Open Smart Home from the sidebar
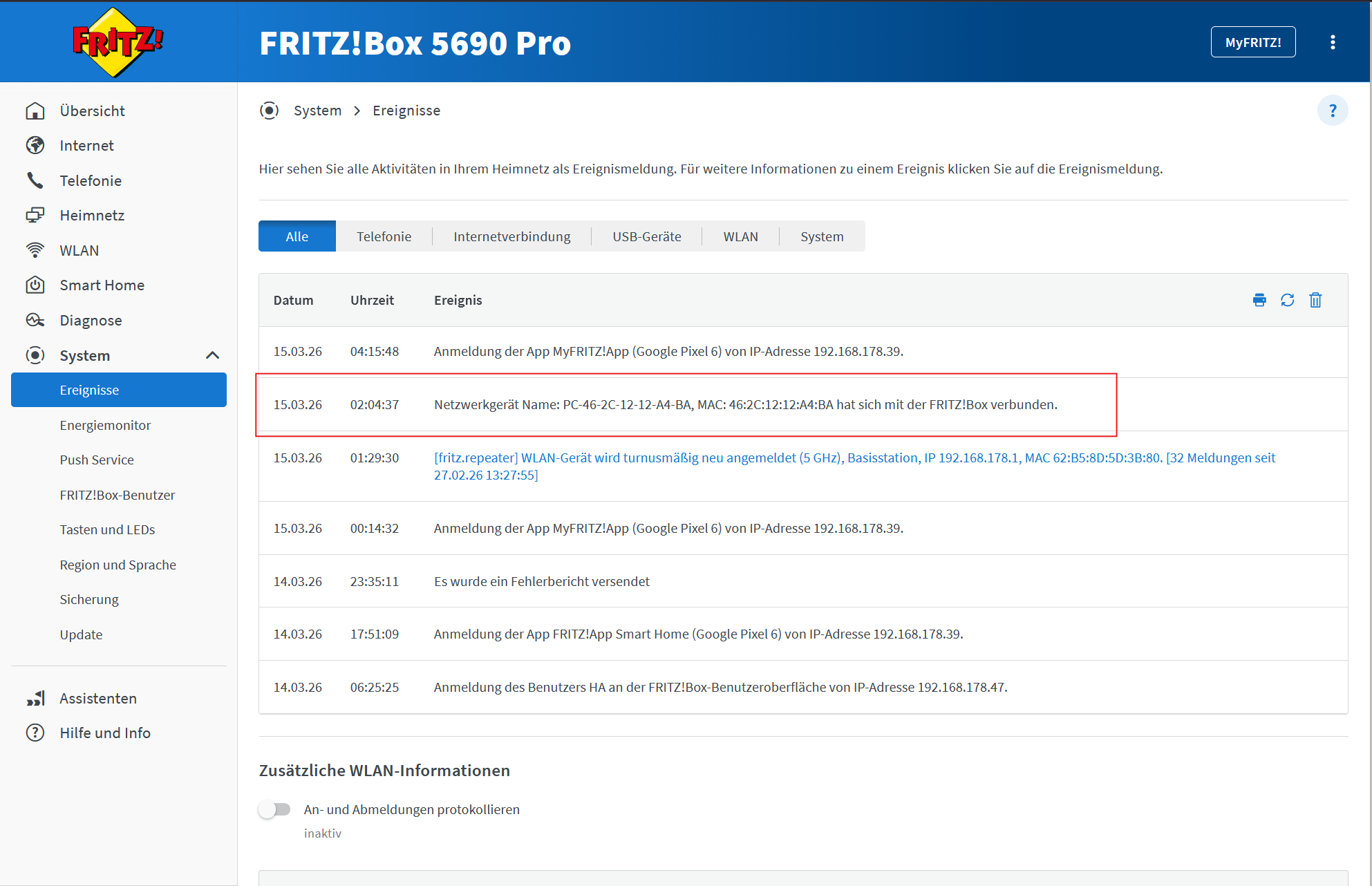 pyautogui.click(x=102, y=285)
